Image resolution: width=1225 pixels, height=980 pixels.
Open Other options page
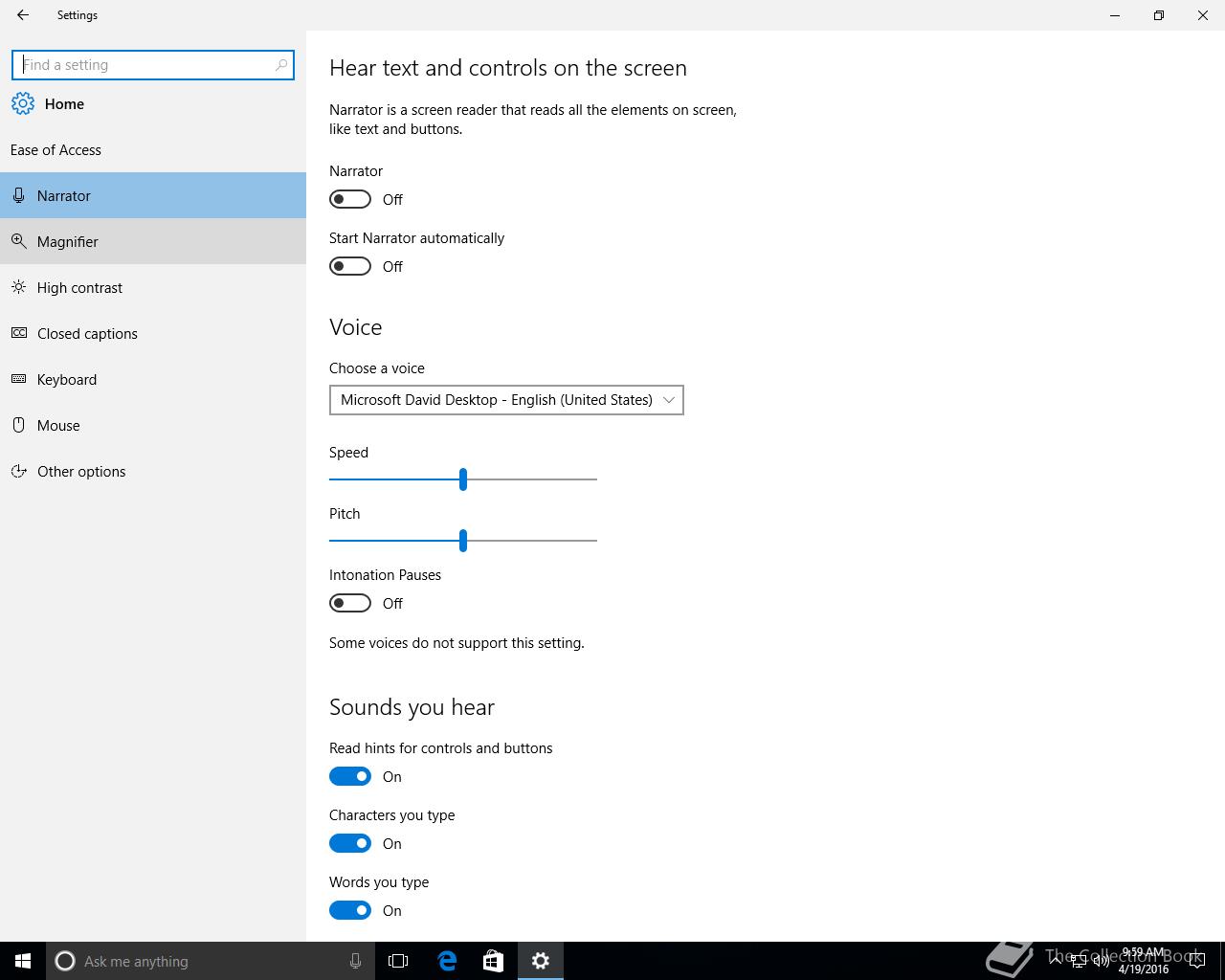point(153,471)
